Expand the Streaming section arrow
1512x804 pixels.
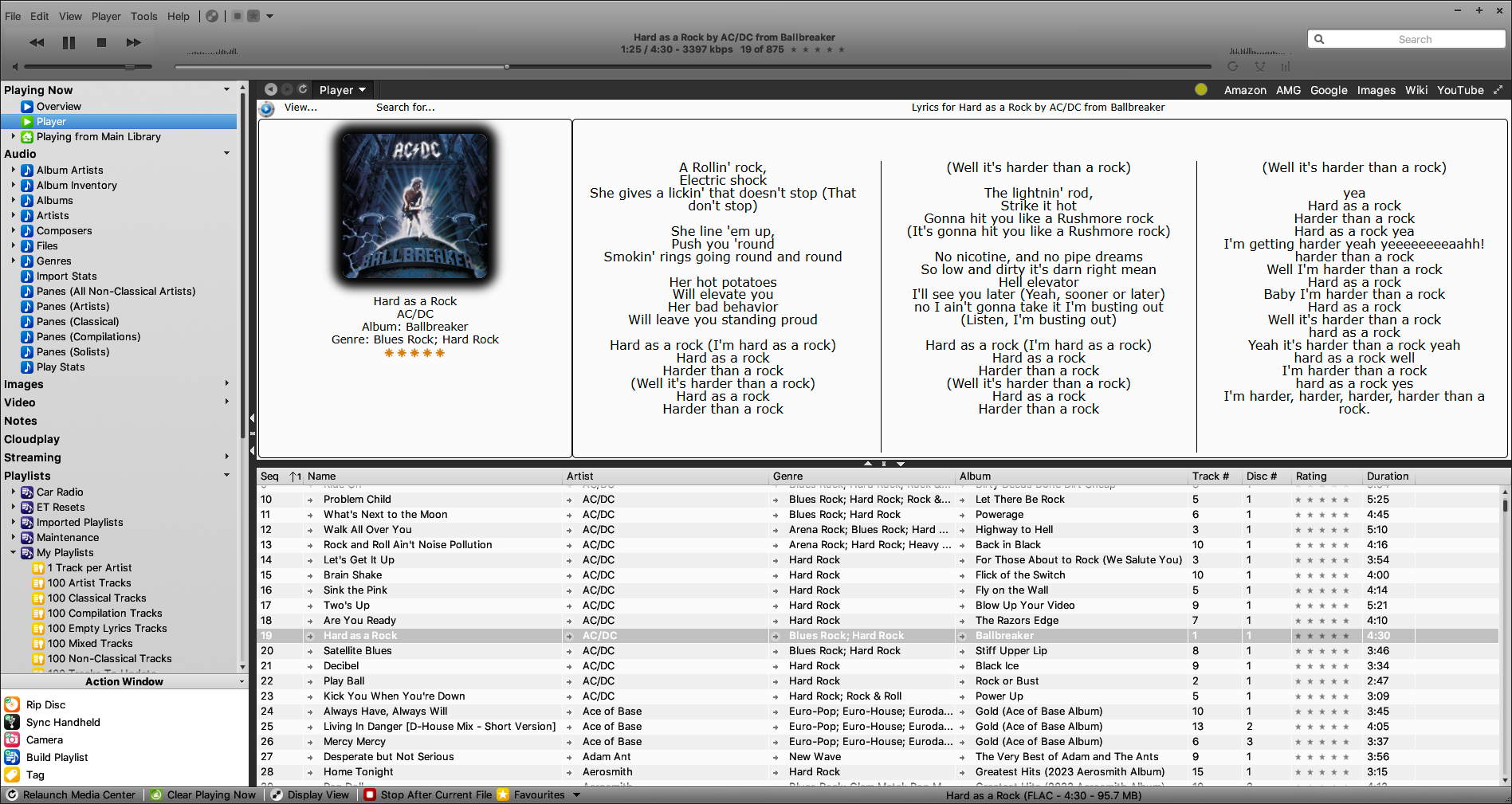[227, 457]
